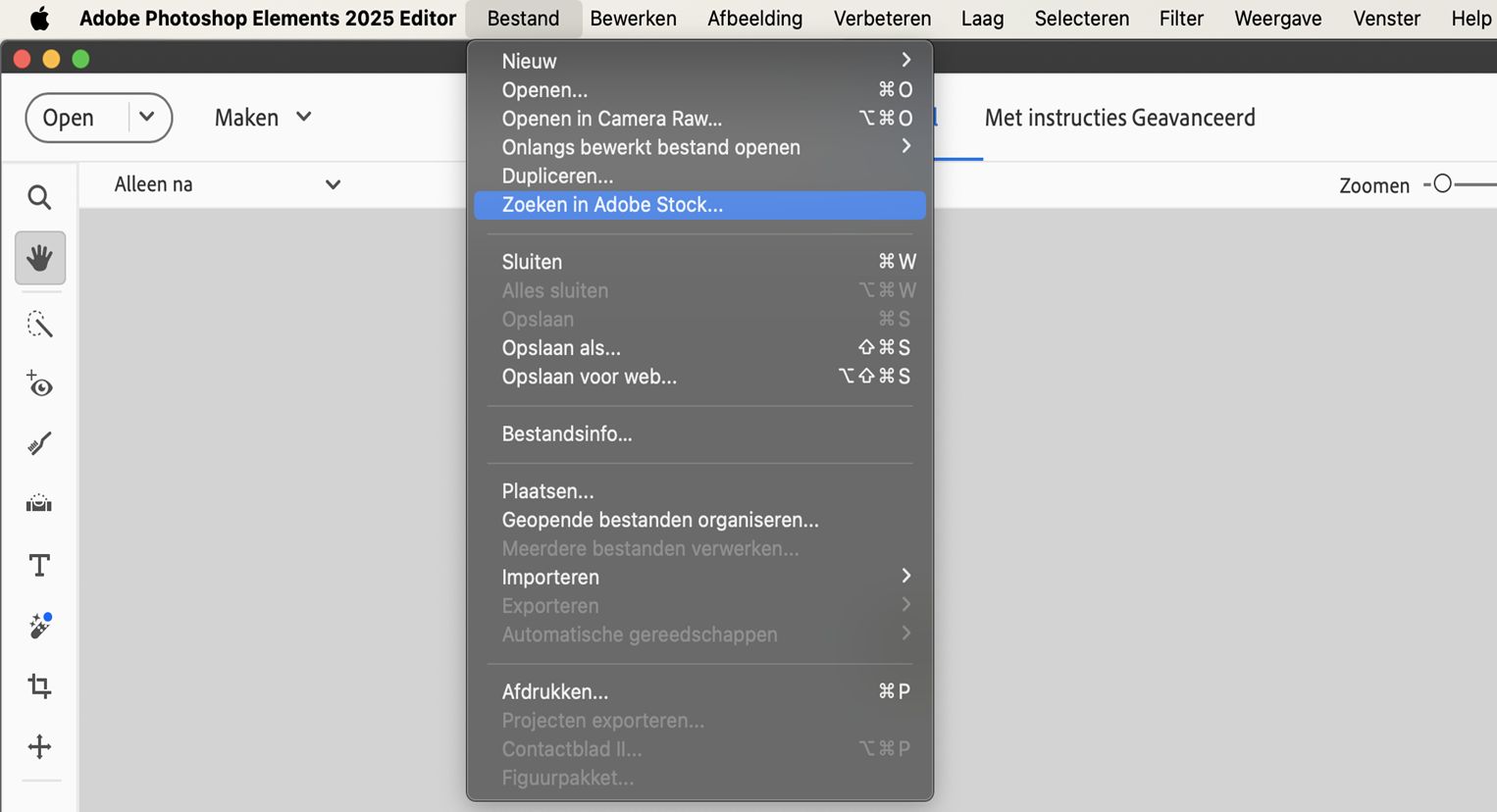Click the Open button

click(69, 118)
